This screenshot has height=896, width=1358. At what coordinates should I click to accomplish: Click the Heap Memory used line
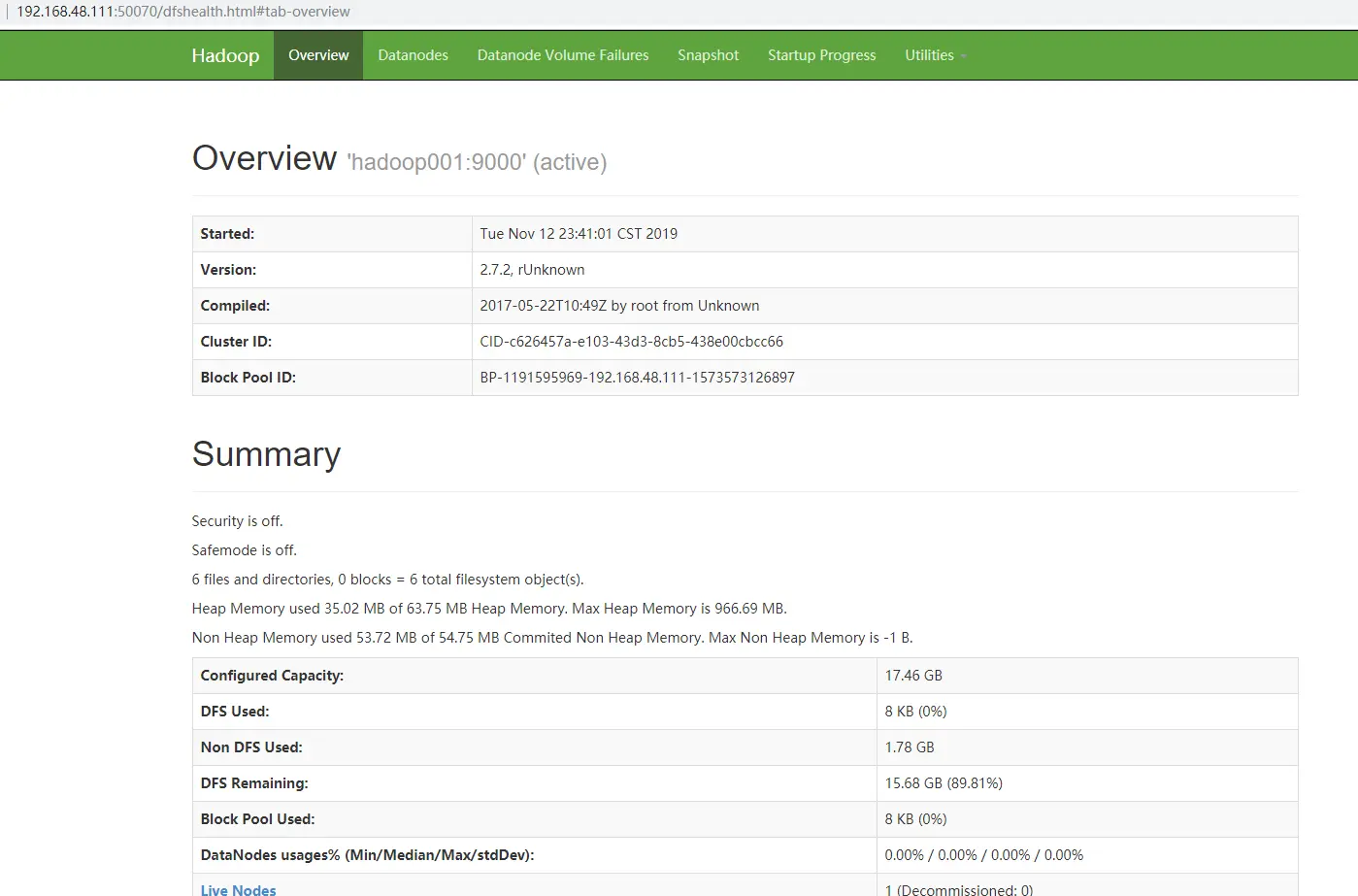tap(489, 609)
